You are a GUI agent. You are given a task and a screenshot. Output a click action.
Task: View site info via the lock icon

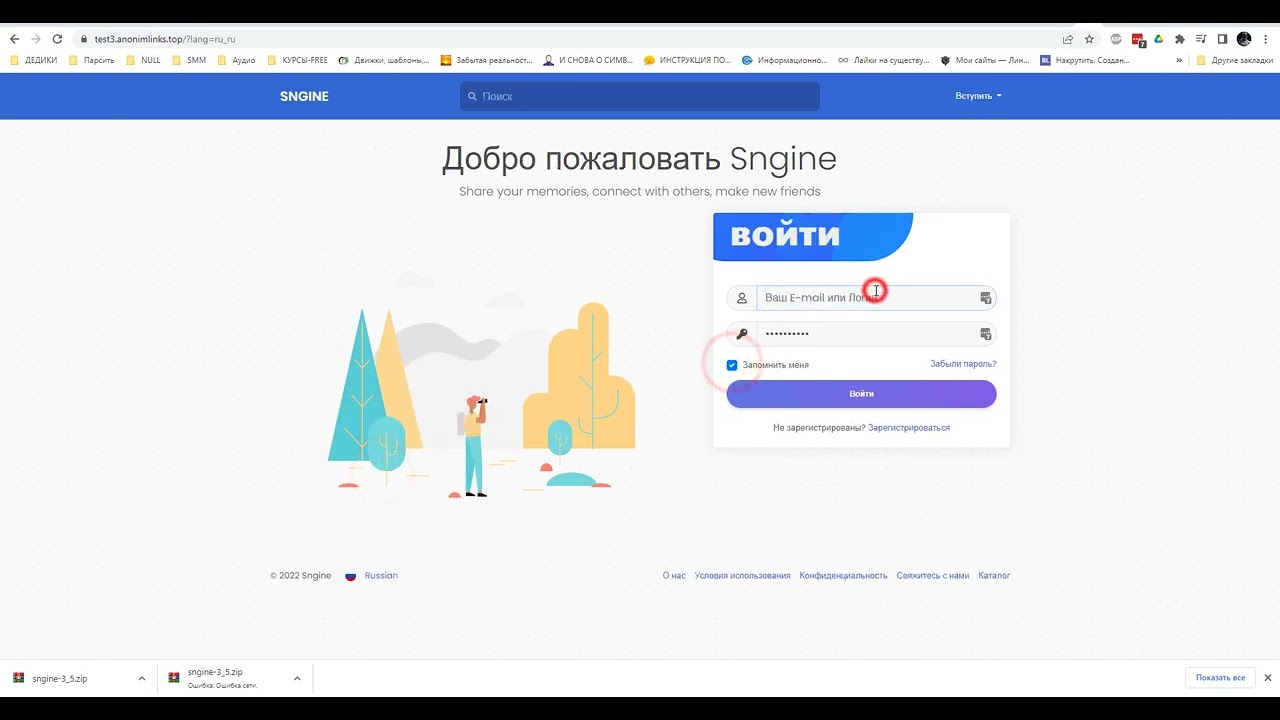[83, 39]
